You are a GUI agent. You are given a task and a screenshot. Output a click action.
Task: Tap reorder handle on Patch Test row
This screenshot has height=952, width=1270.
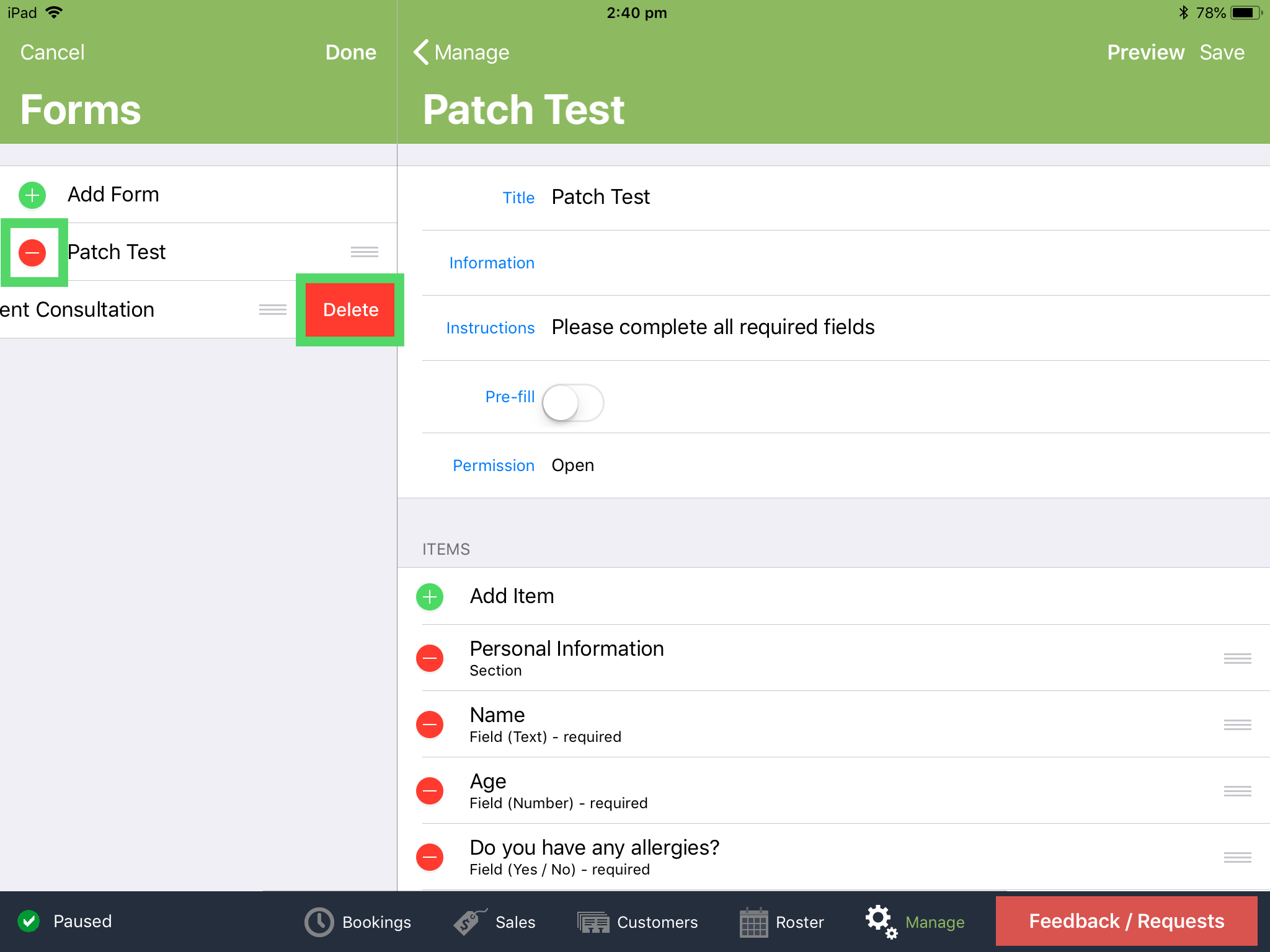tap(364, 252)
